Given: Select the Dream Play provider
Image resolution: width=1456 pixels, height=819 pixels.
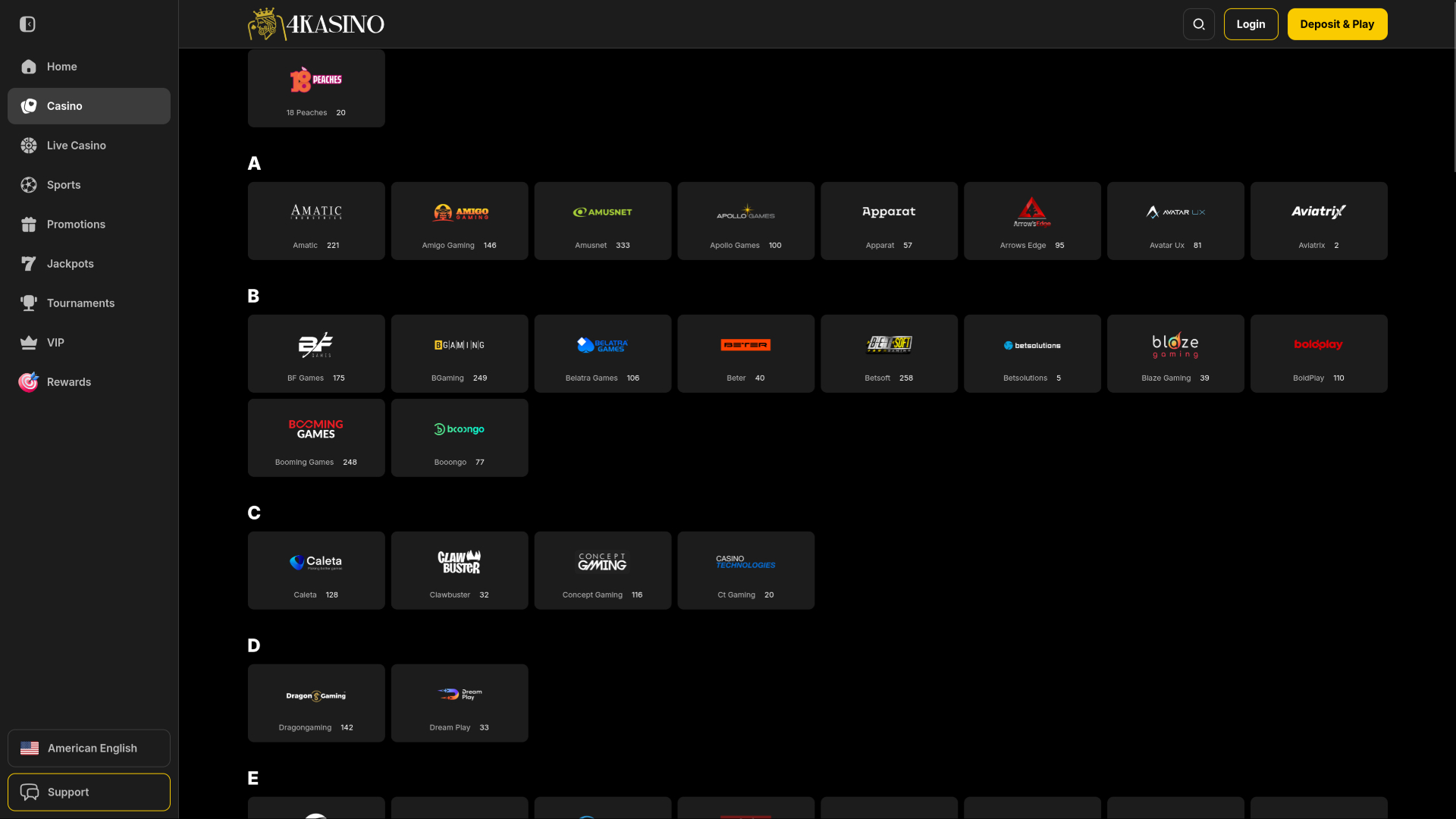Looking at the screenshot, I should (x=460, y=703).
